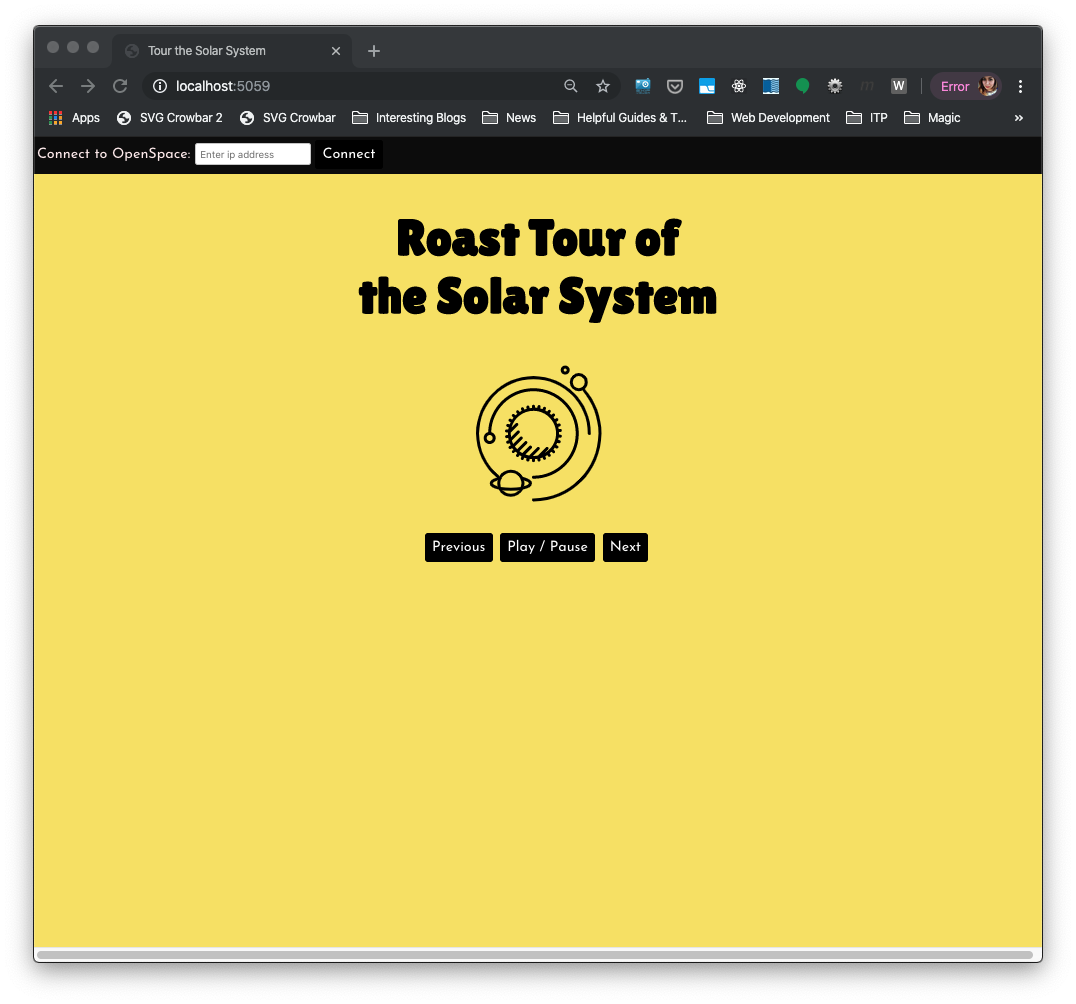
Task: Click the blue window extension icon
Action: coord(707,86)
